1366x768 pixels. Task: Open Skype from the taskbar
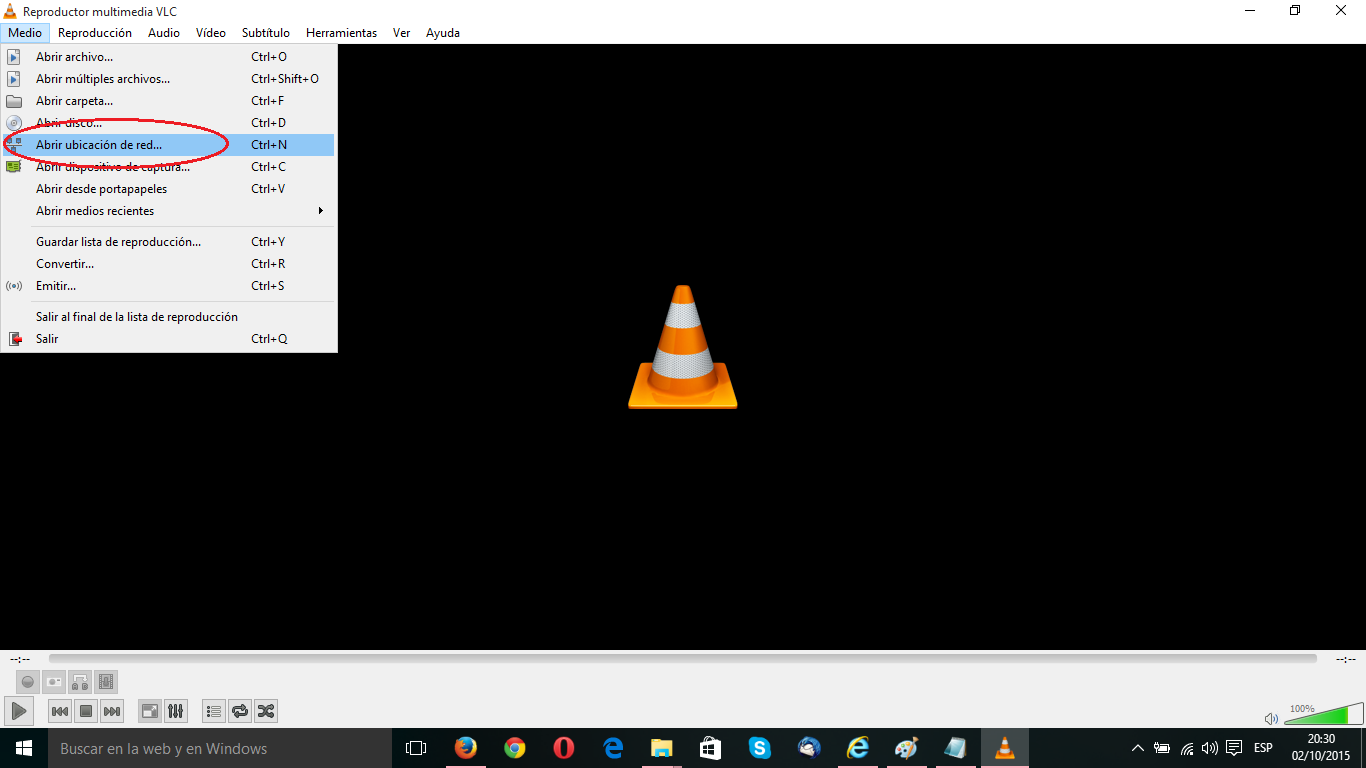tap(759, 748)
